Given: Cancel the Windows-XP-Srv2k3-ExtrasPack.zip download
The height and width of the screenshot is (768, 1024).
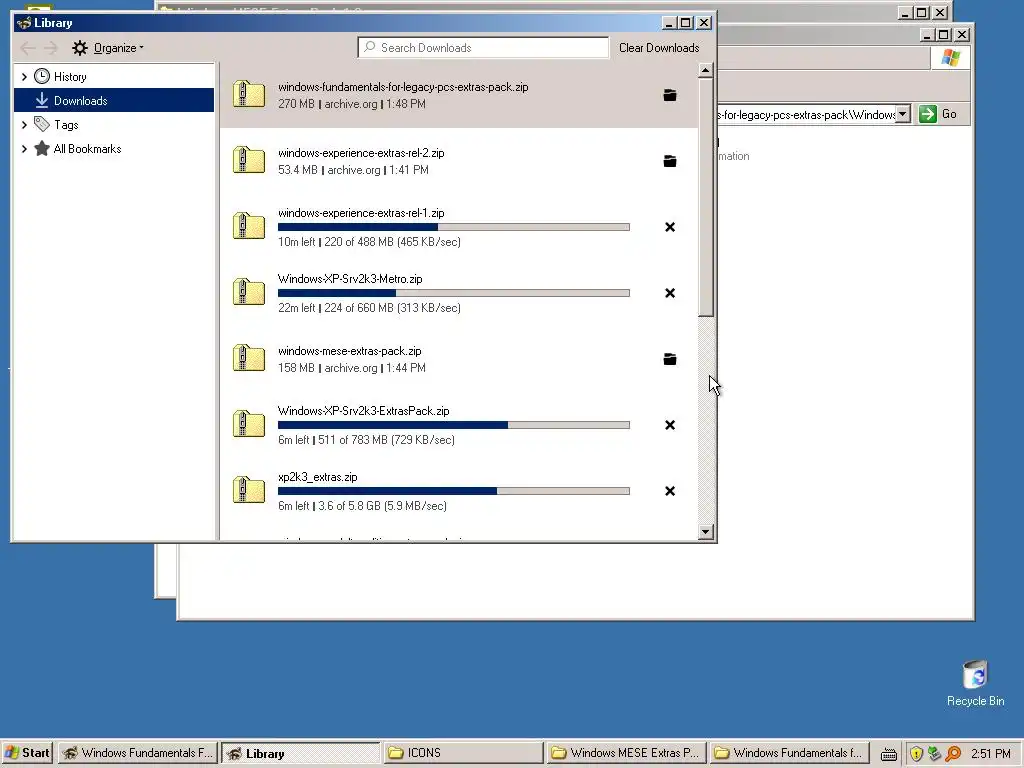Looking at the screenshot, I should (669, 425).
